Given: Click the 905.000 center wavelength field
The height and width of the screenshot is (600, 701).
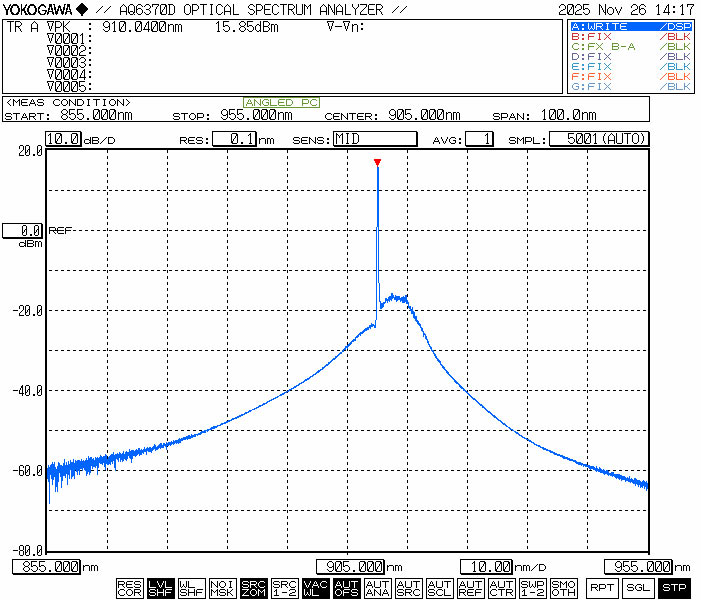Looking at the screenshot, I should pos(351,567).
